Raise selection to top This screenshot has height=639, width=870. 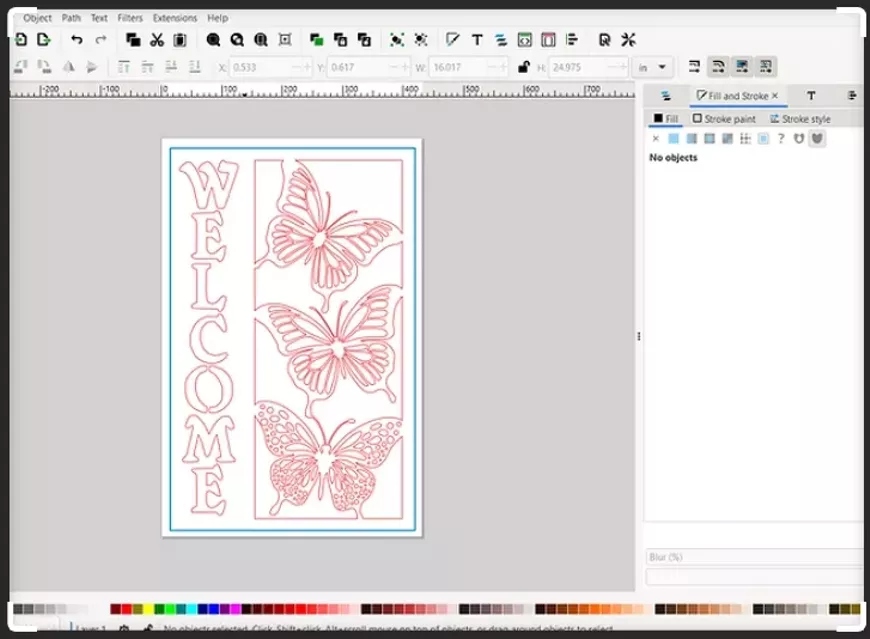click(124, 67)
